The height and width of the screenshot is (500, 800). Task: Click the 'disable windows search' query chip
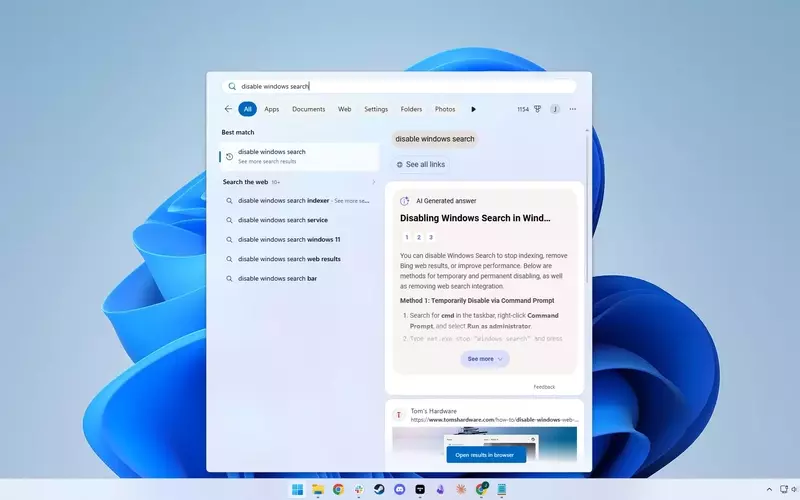(x=435, y=139)
